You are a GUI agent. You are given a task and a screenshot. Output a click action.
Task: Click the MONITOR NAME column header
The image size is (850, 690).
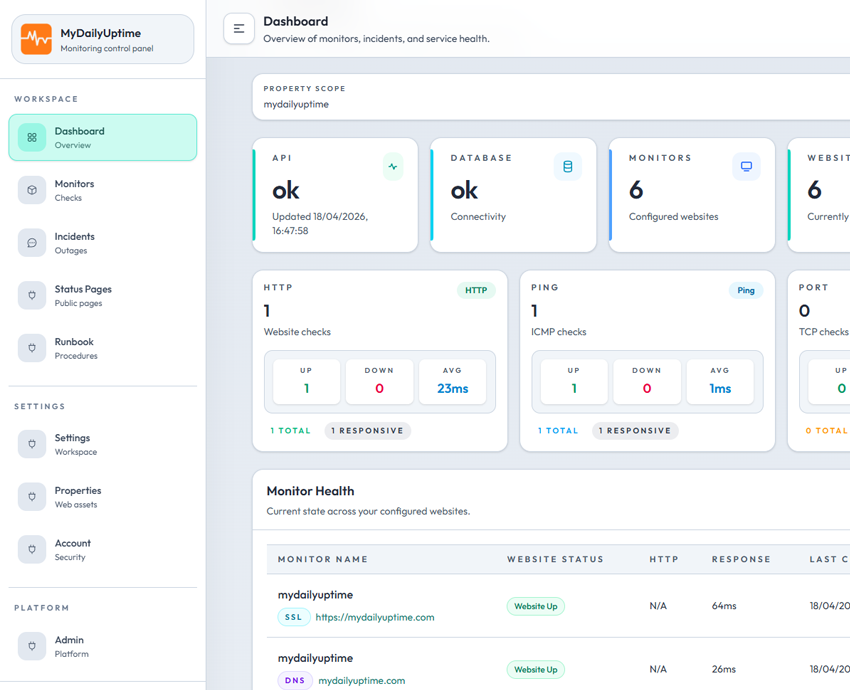tap(323, 559)
